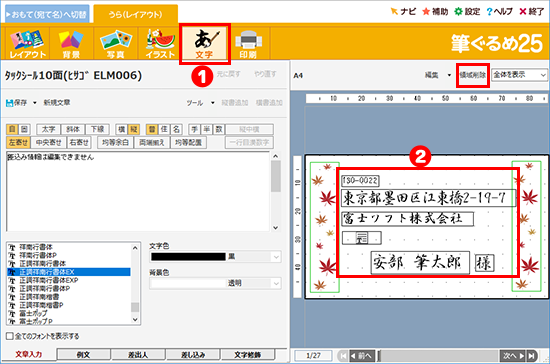Click the 領域削除 button
The width and height of the screenshot is (550, 364).
coord(473,75)
